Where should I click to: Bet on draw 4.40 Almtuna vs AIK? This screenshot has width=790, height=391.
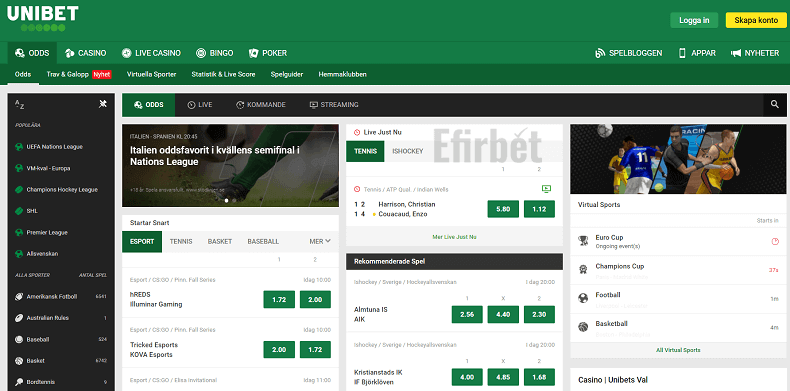click(503, 314)
